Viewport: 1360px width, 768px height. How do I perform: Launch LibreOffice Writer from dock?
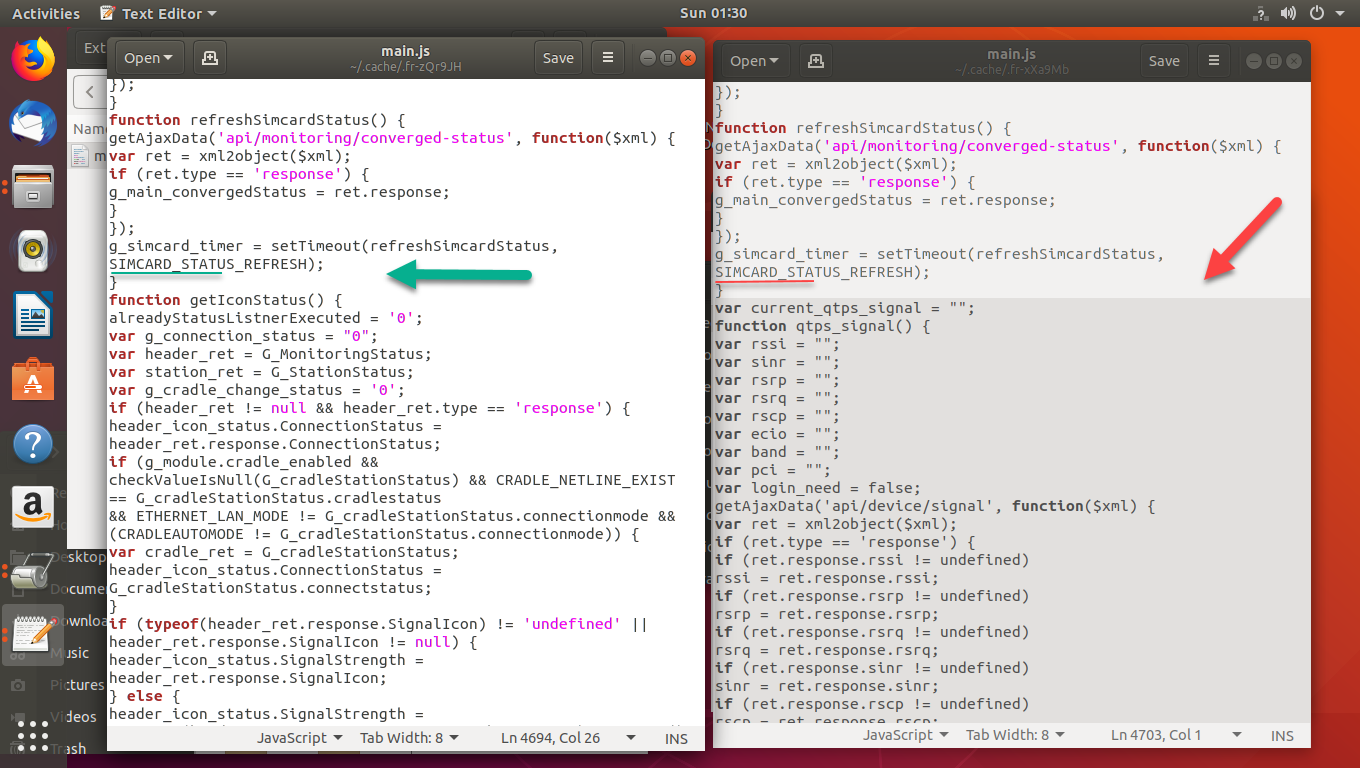tap(33, 316)
